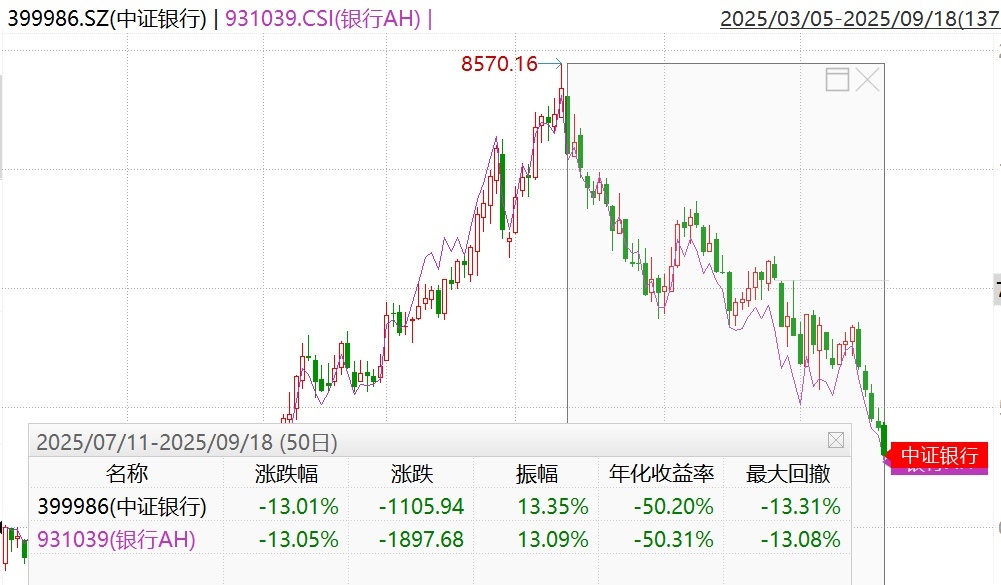Sort by 最大回撤 column header

[x=789, y=474]
